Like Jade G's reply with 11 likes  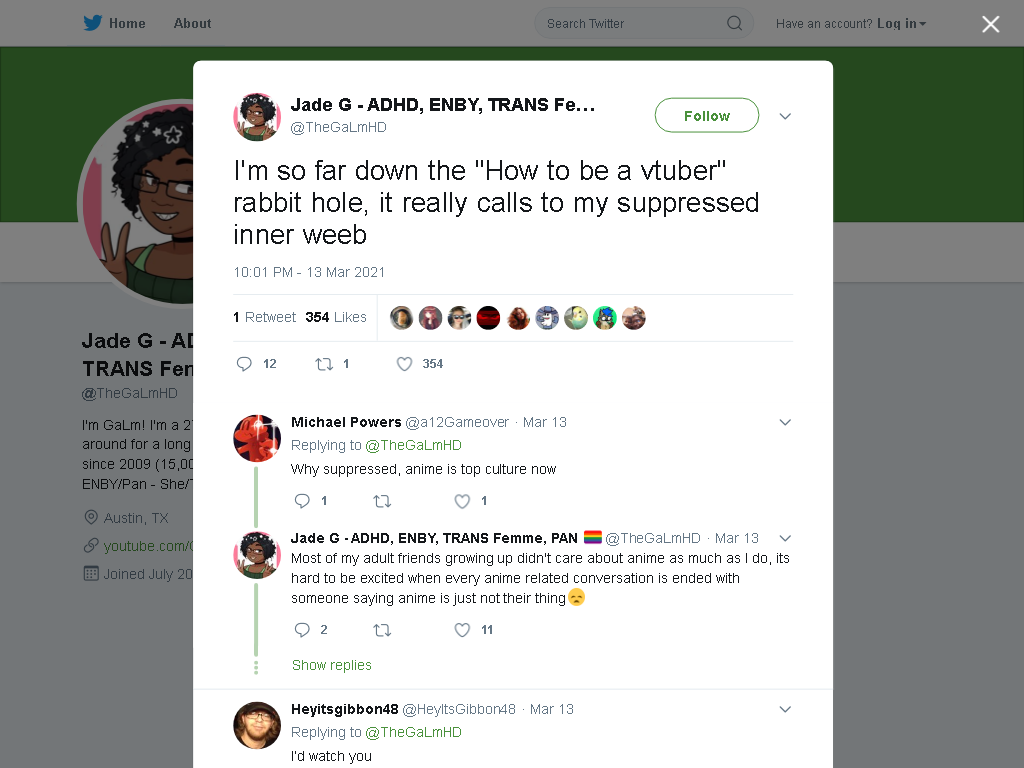click(x=462, y=630)
